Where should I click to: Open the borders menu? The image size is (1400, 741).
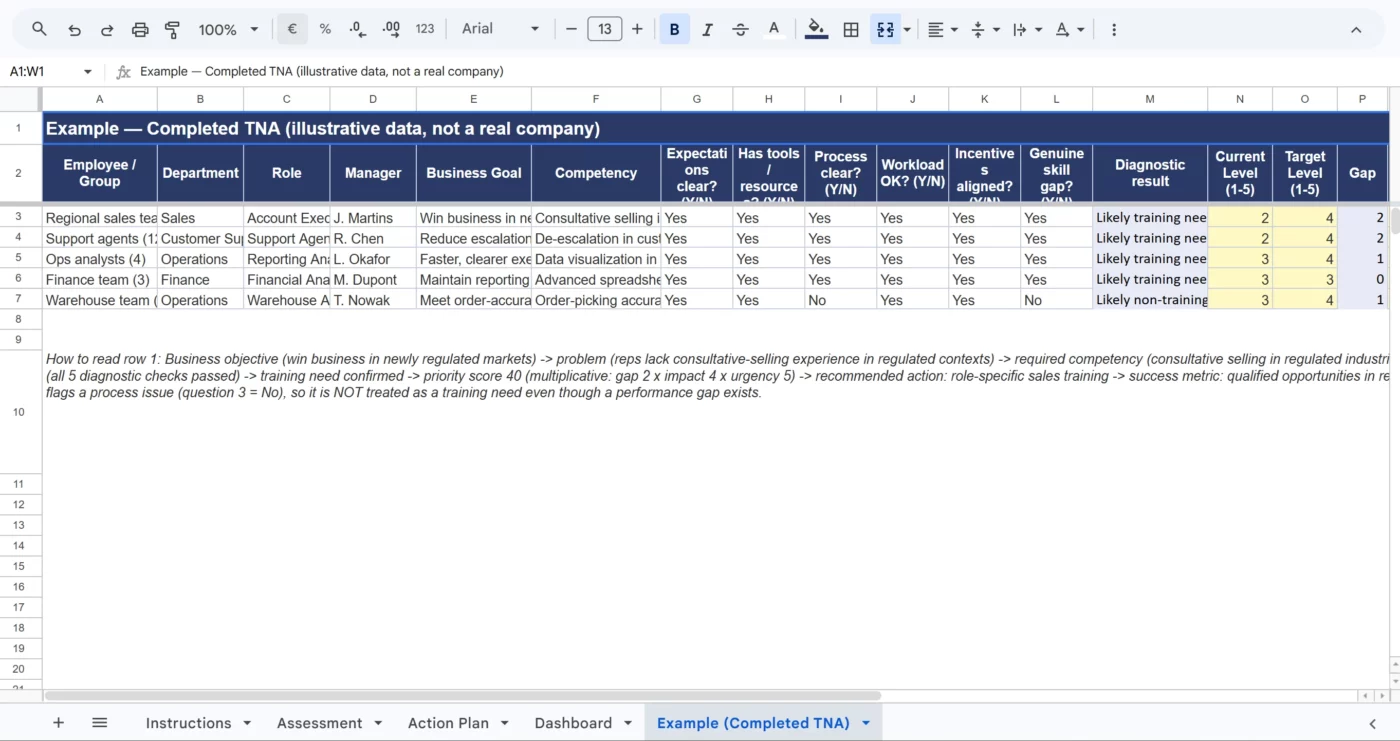click(851, 30)
